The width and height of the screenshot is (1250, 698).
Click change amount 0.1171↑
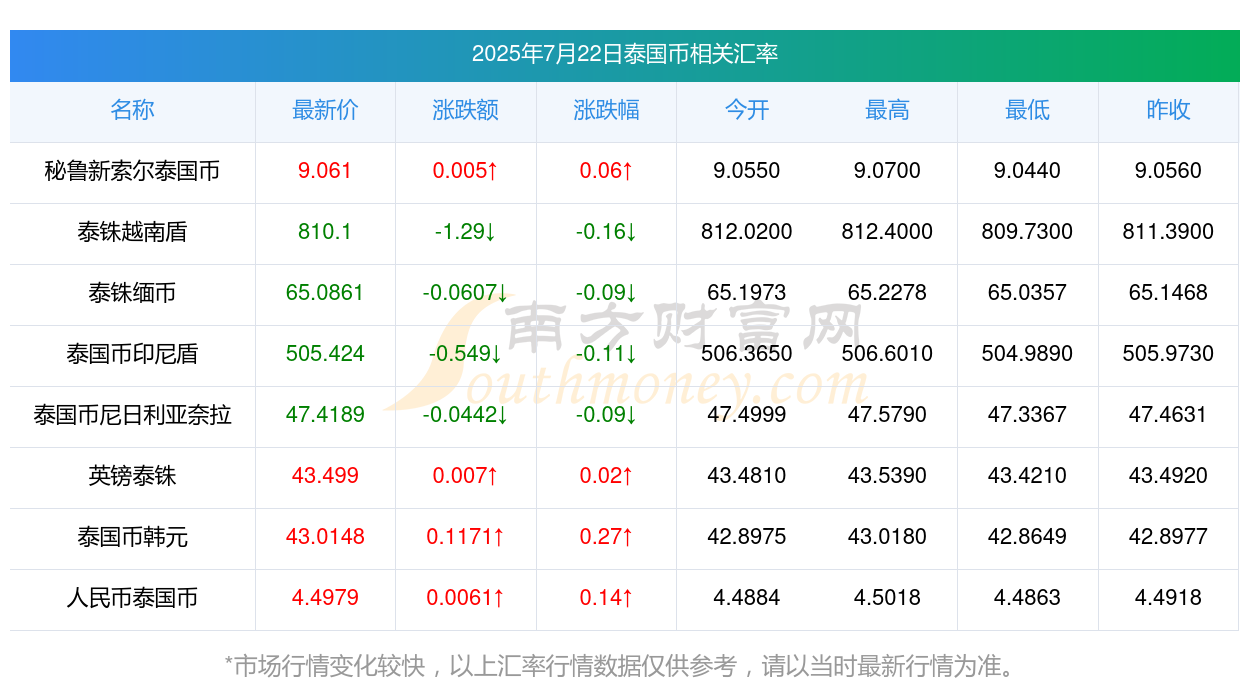point(465,537)
